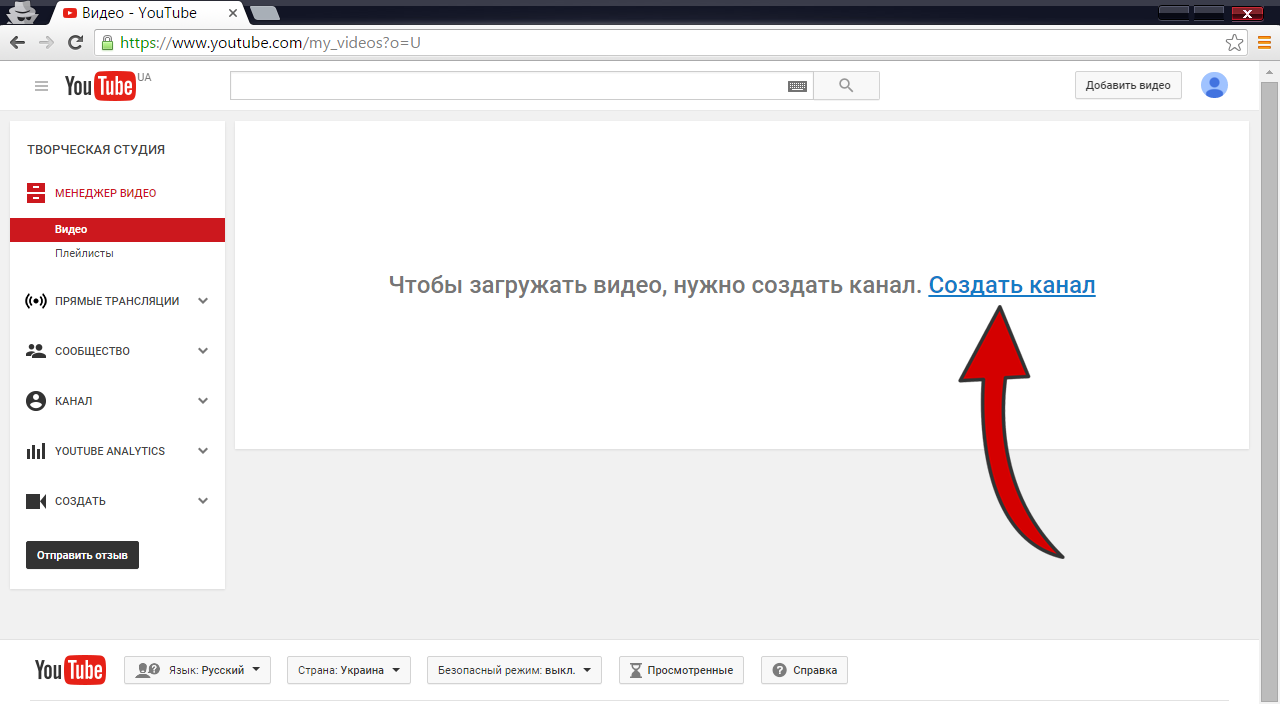Click the СООБЩЕСТВО label
This screenshot has height=704, width=1280.
tap(92, 351)
